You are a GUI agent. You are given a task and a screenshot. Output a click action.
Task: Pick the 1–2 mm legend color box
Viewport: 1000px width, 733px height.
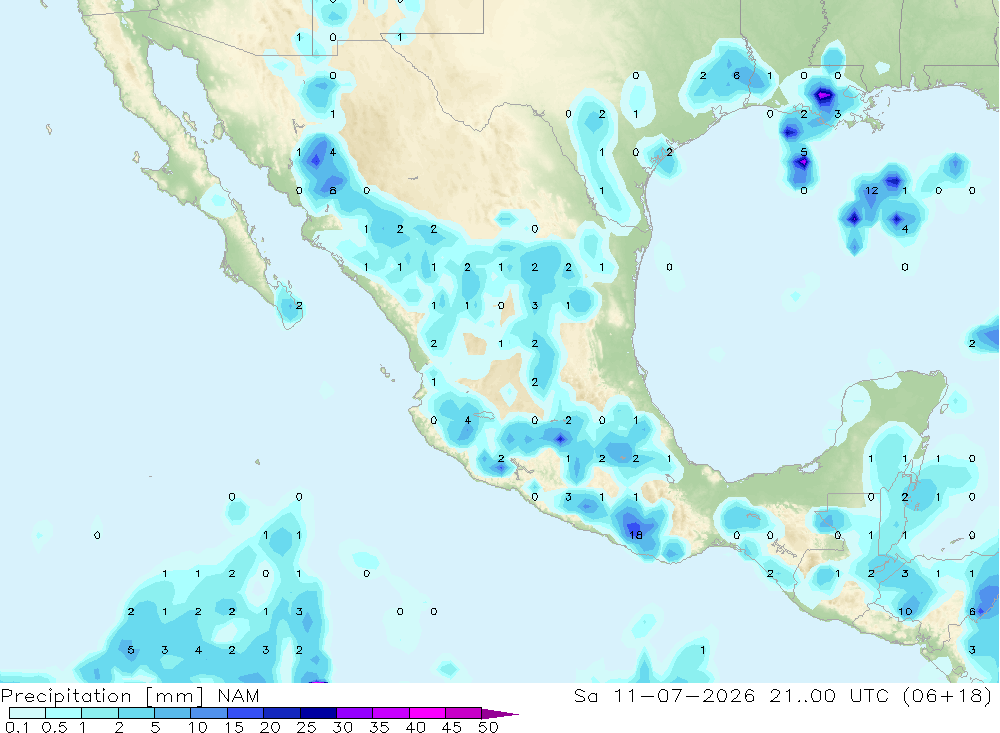pyautogui.click(x=100, y=713)
